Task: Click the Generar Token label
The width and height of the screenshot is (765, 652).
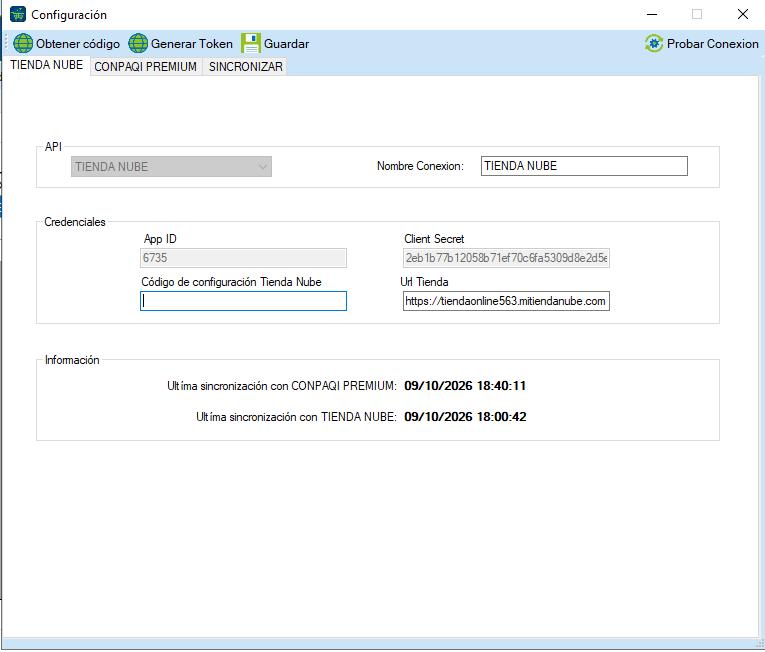Action: tap(192, 44)
